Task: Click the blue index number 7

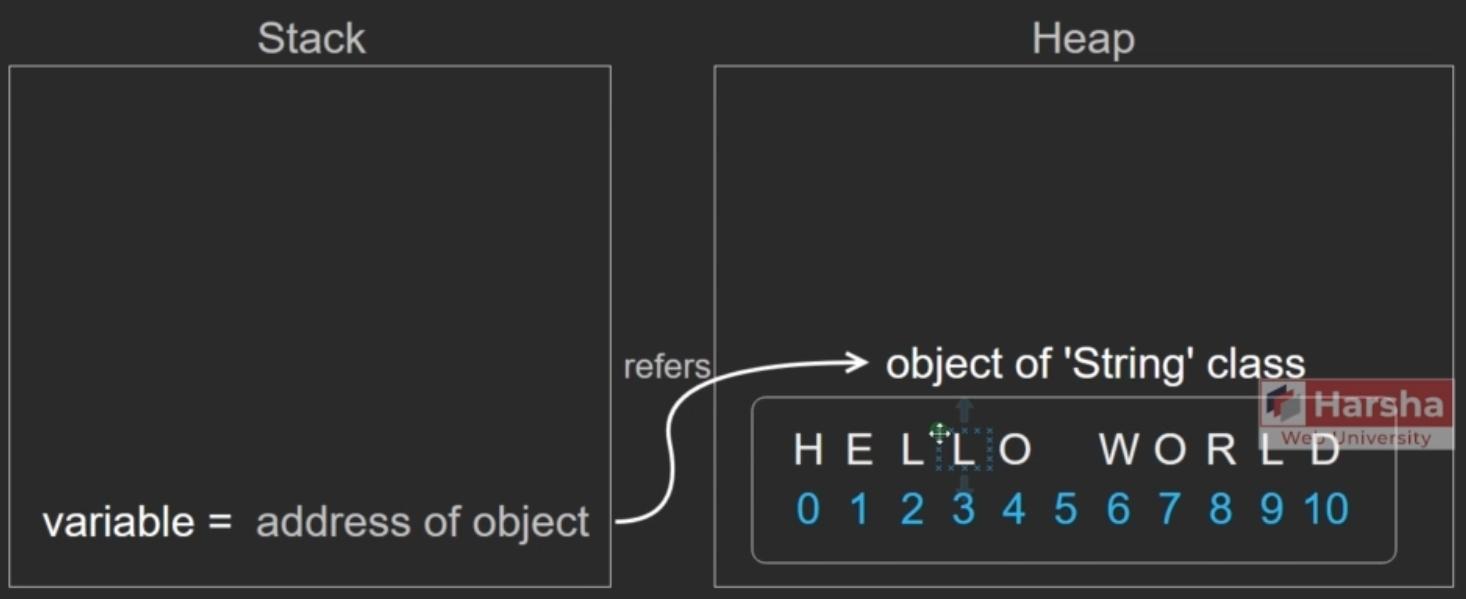Action: 1169,510
